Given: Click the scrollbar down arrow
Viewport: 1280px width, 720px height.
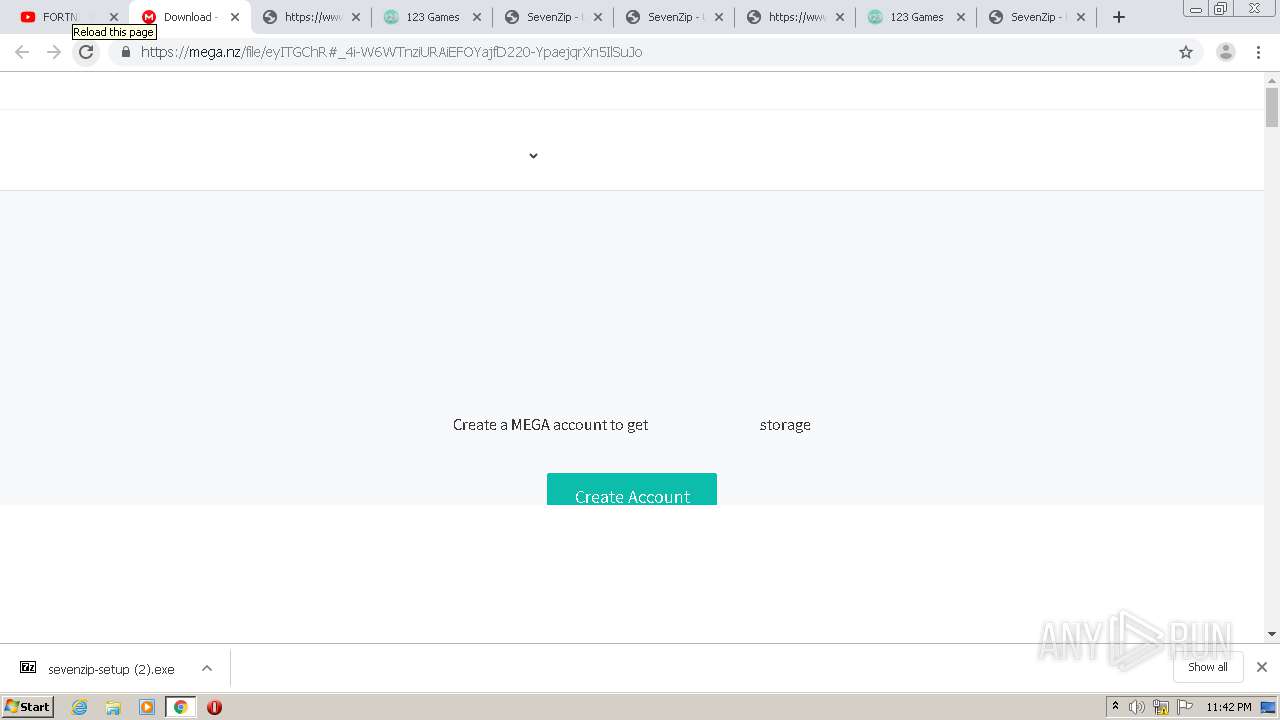Looking at the screenshot, I should point(1272,634).
